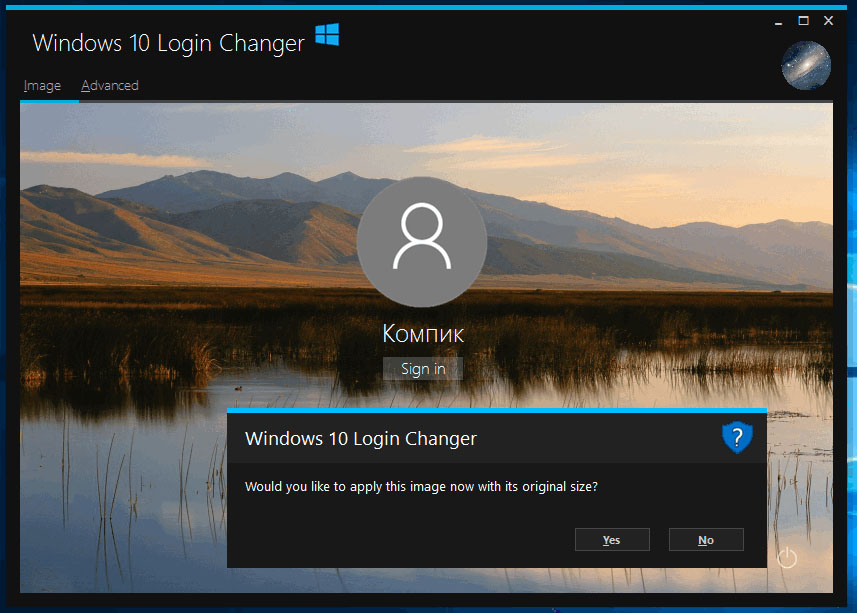857x613 pixels.
Task: Click Yes to apply the image
Action: tap(612, 540)
